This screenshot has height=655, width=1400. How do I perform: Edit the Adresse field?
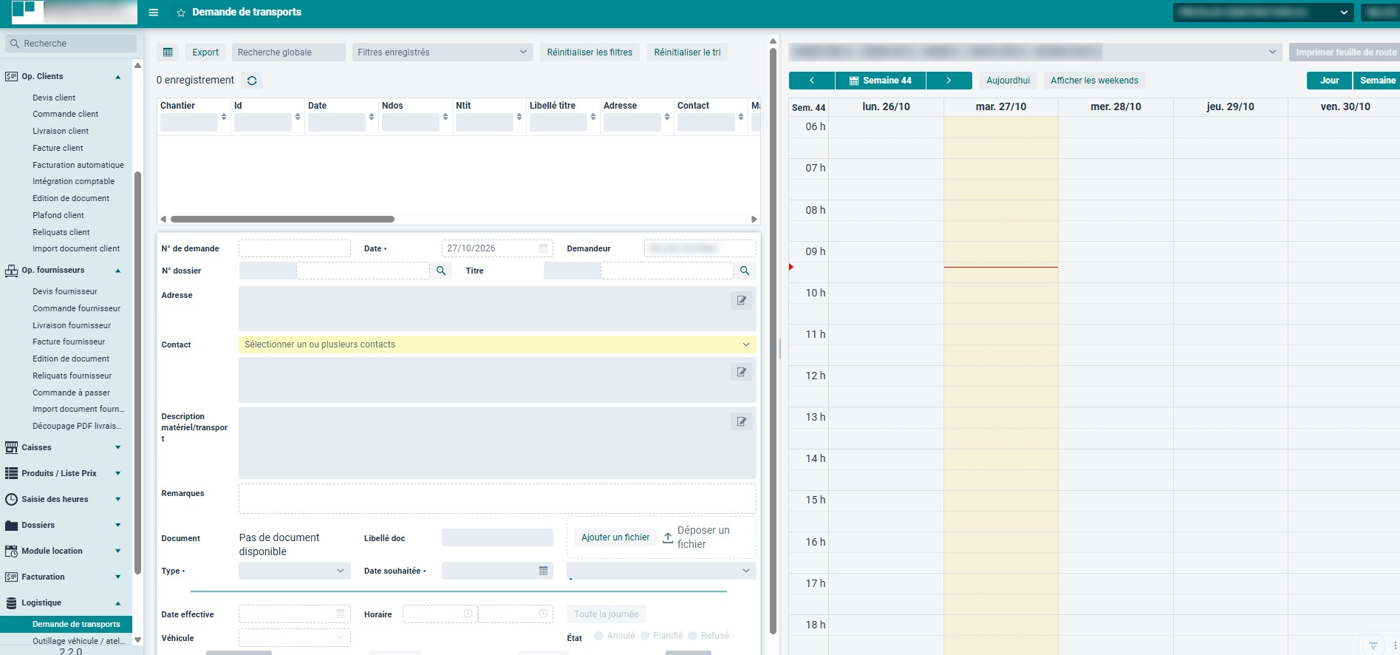tap(741, 300)
